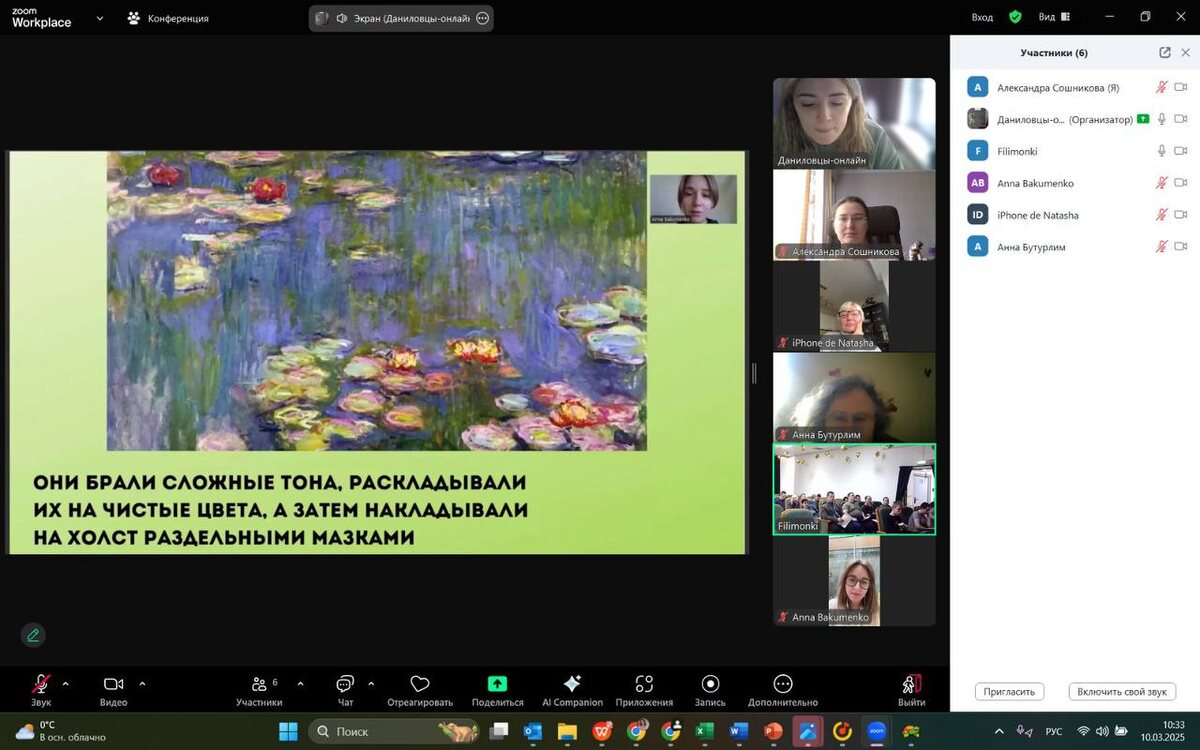Unmute microphone using the Звук button
1200x750 pixels.
41,690
